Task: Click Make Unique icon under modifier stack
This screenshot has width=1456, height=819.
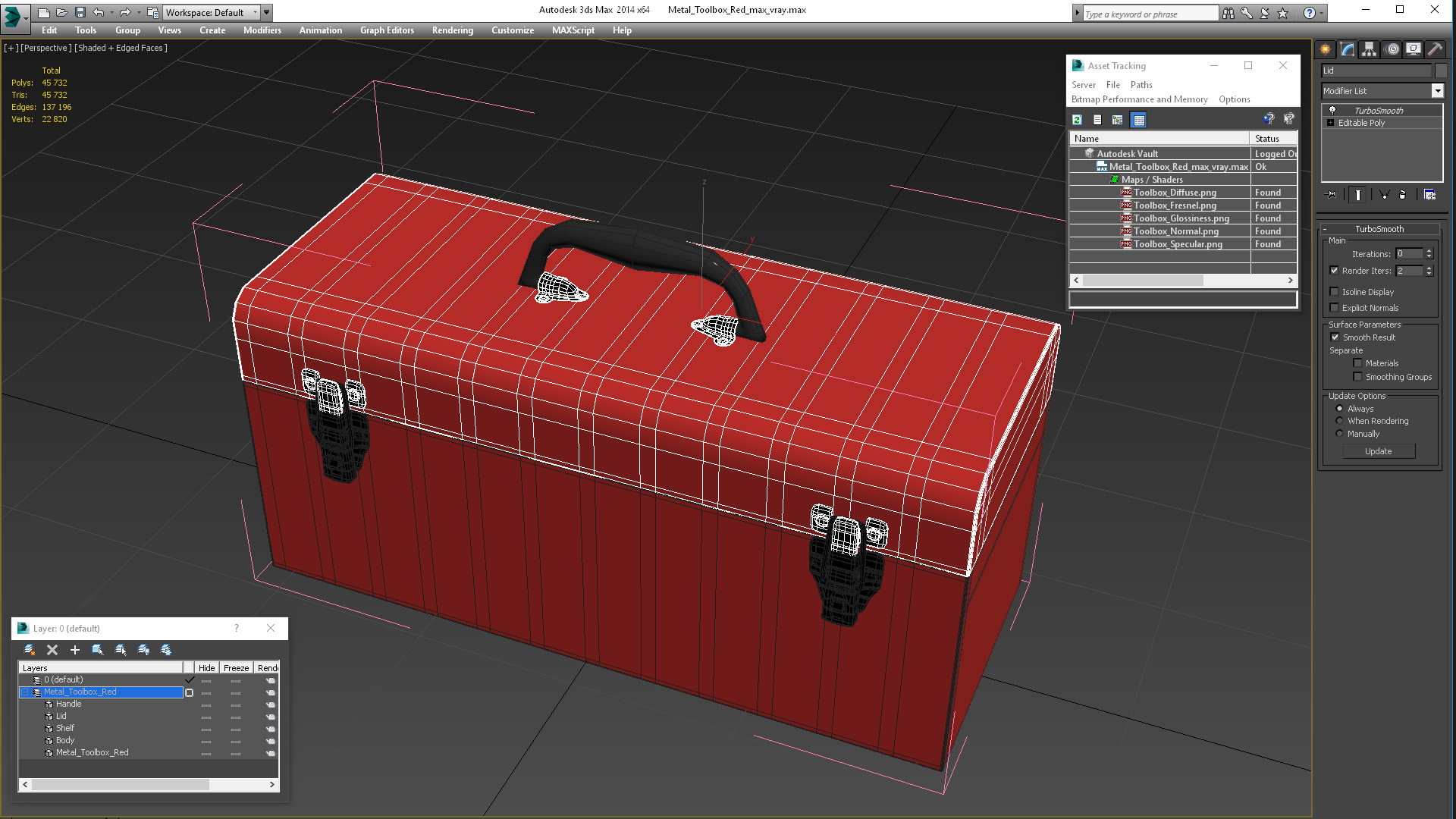Action: 1384,195
